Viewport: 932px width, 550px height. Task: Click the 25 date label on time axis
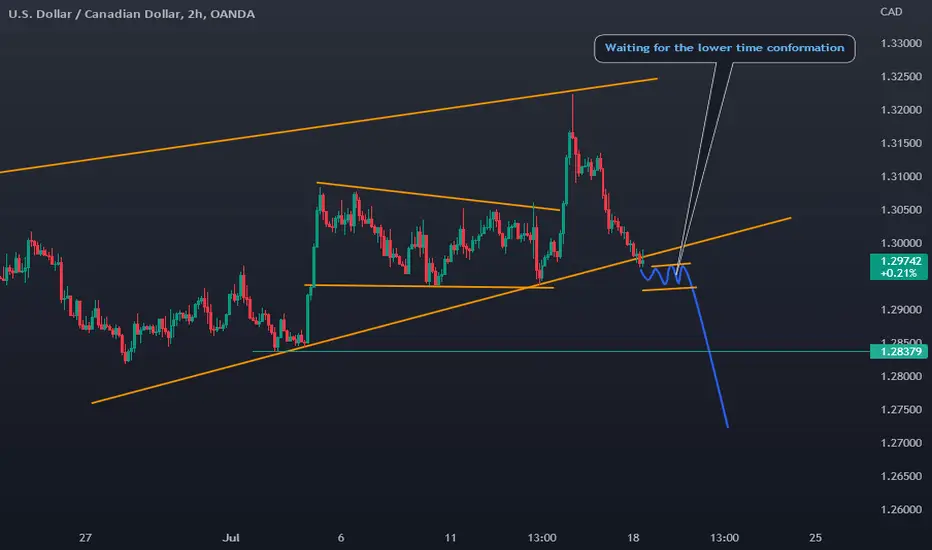click(x=816, y=538)
